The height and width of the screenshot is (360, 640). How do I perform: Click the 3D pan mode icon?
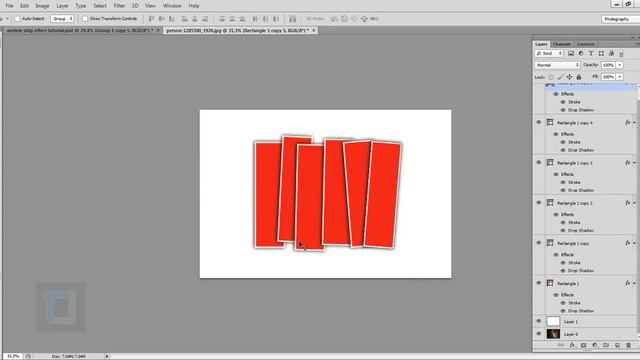tap(354, 19)
